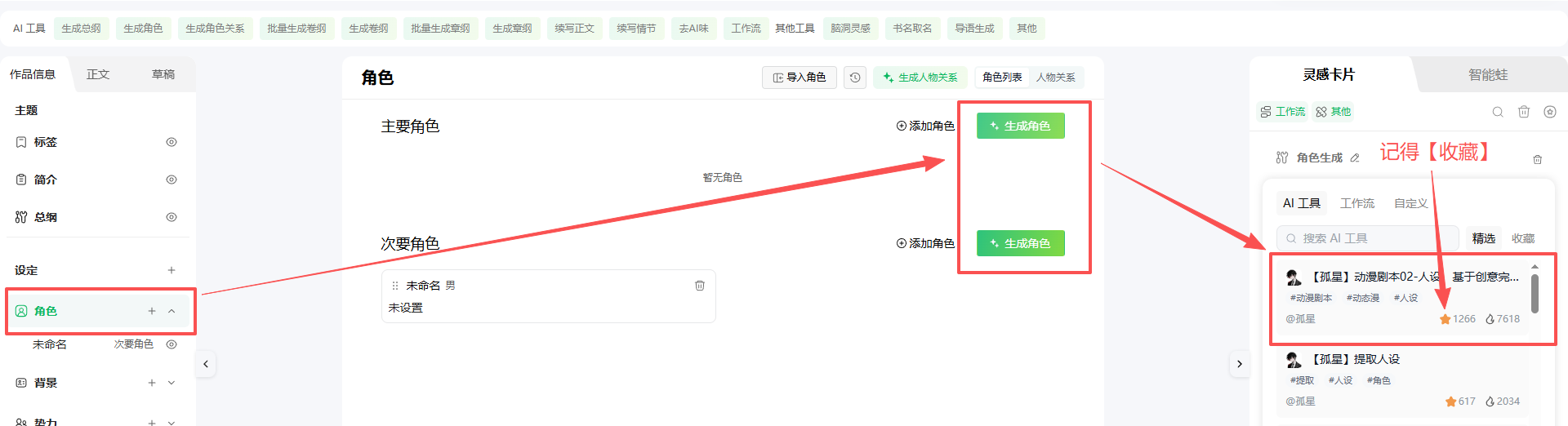The height and width of the screenshot is (426, 1568).
Task: Select the AI 工具 tab in card panel
Action: point(1302,203)
